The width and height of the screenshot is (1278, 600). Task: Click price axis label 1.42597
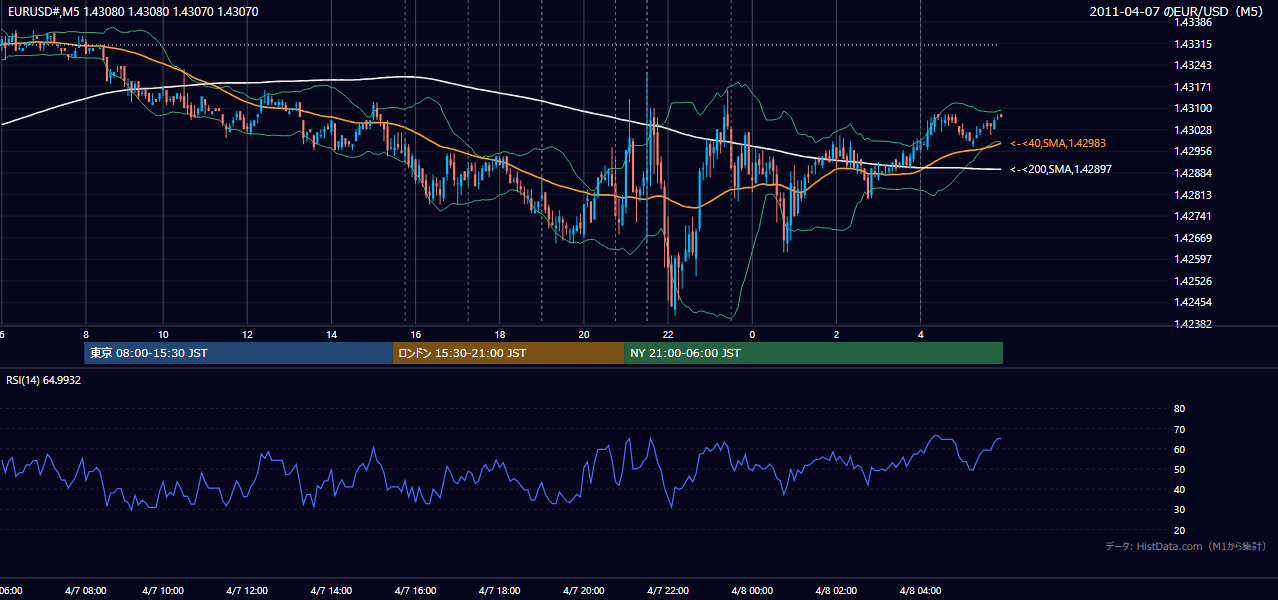(1192, 259)
